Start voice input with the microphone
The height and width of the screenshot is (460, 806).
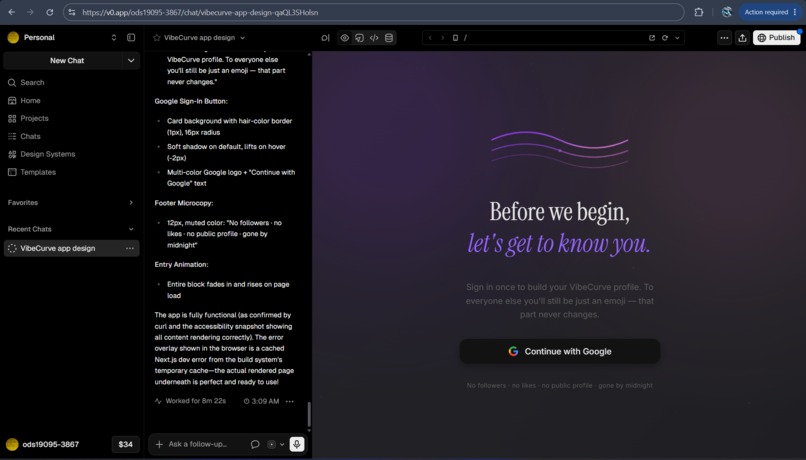[297, 444]
